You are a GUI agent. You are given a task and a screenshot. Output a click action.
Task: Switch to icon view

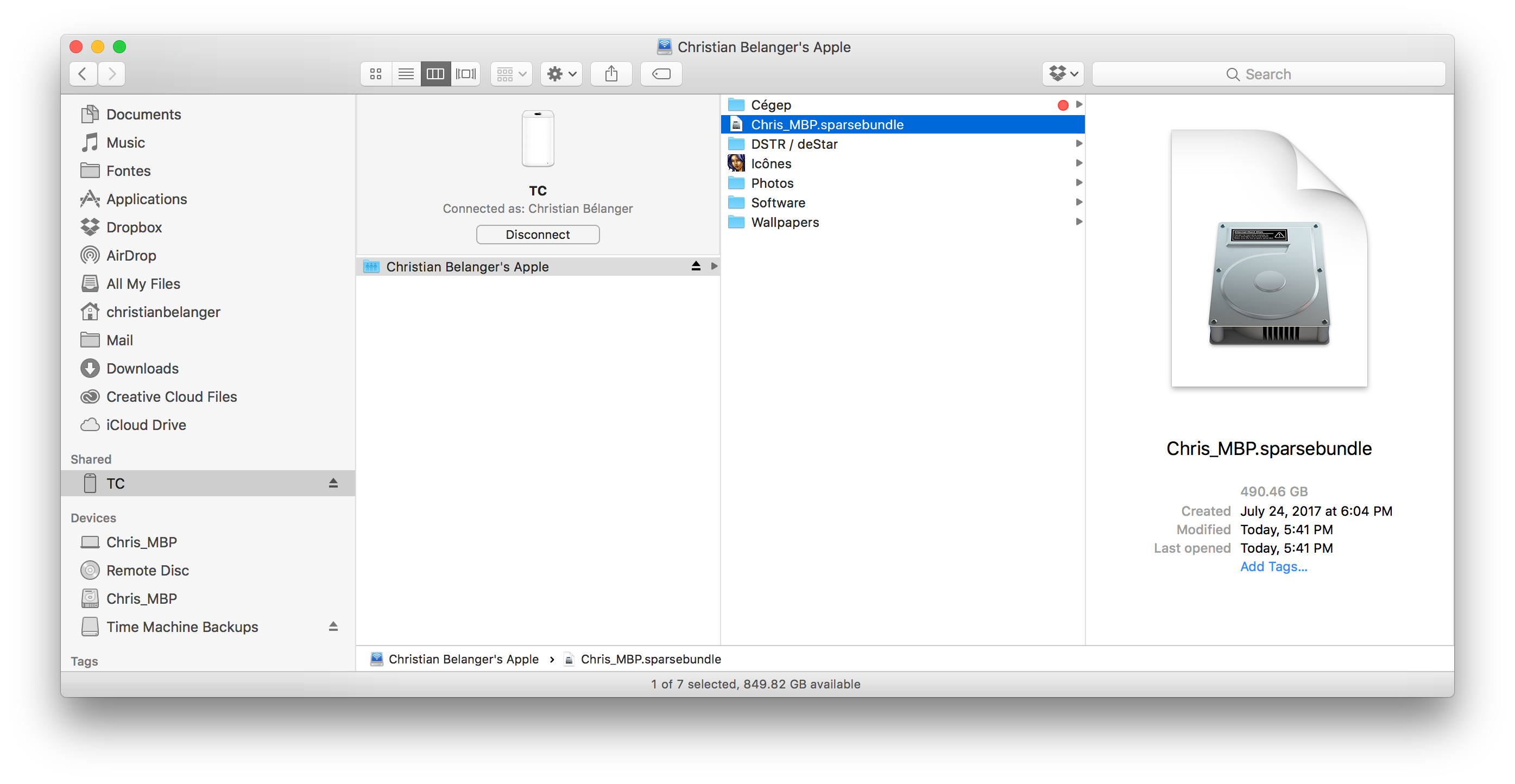(376, 74)
